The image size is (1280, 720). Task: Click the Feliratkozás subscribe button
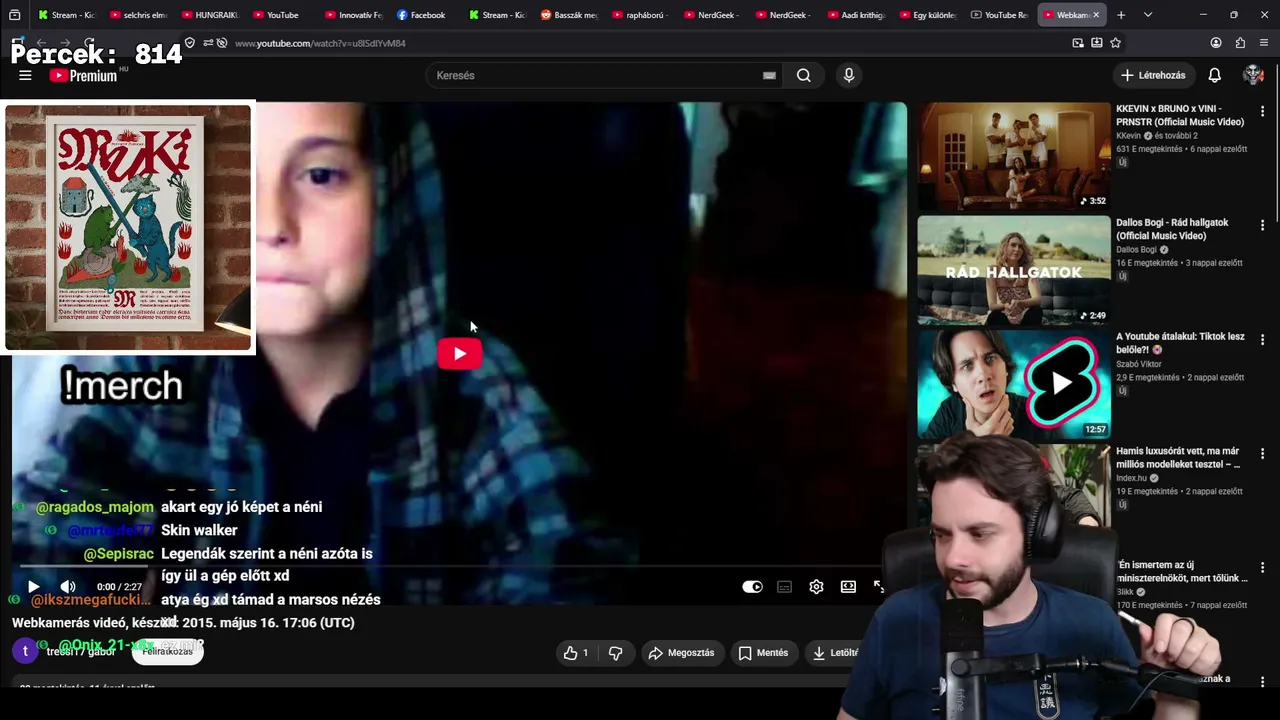click(x=168, y=652)
